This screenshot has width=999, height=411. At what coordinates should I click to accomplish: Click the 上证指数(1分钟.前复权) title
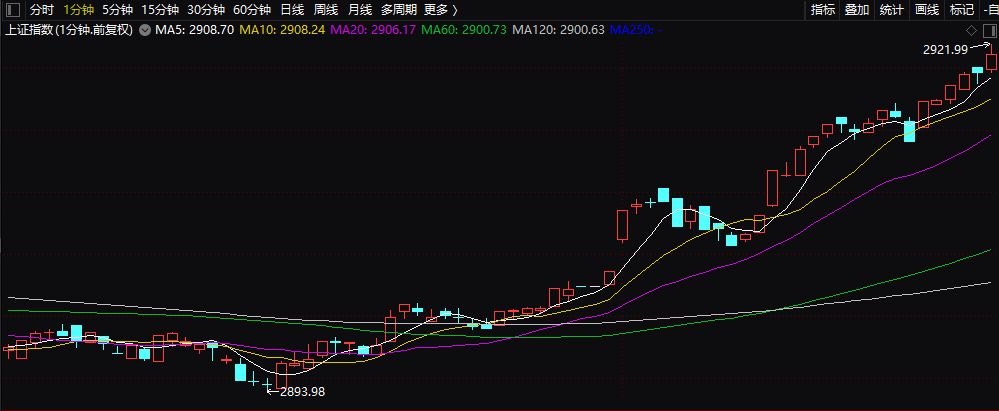tap(69, 29)
